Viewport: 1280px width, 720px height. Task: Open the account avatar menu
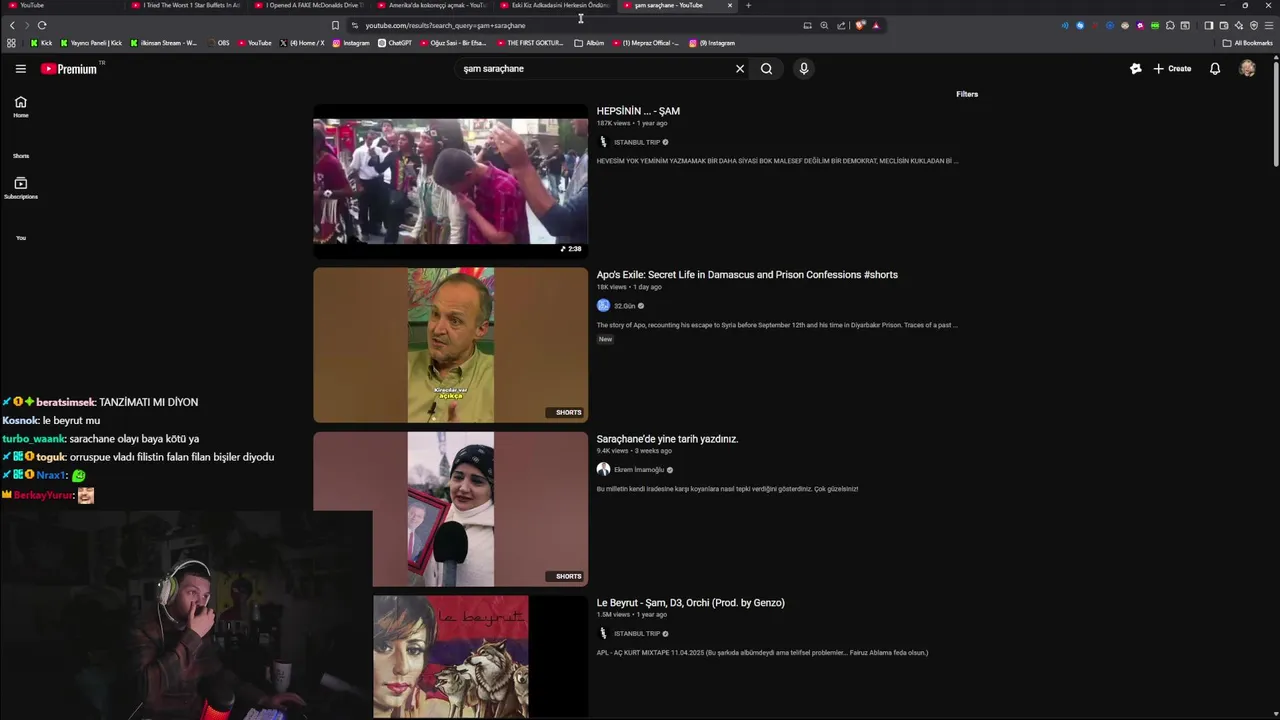[x=1247, y=69]
